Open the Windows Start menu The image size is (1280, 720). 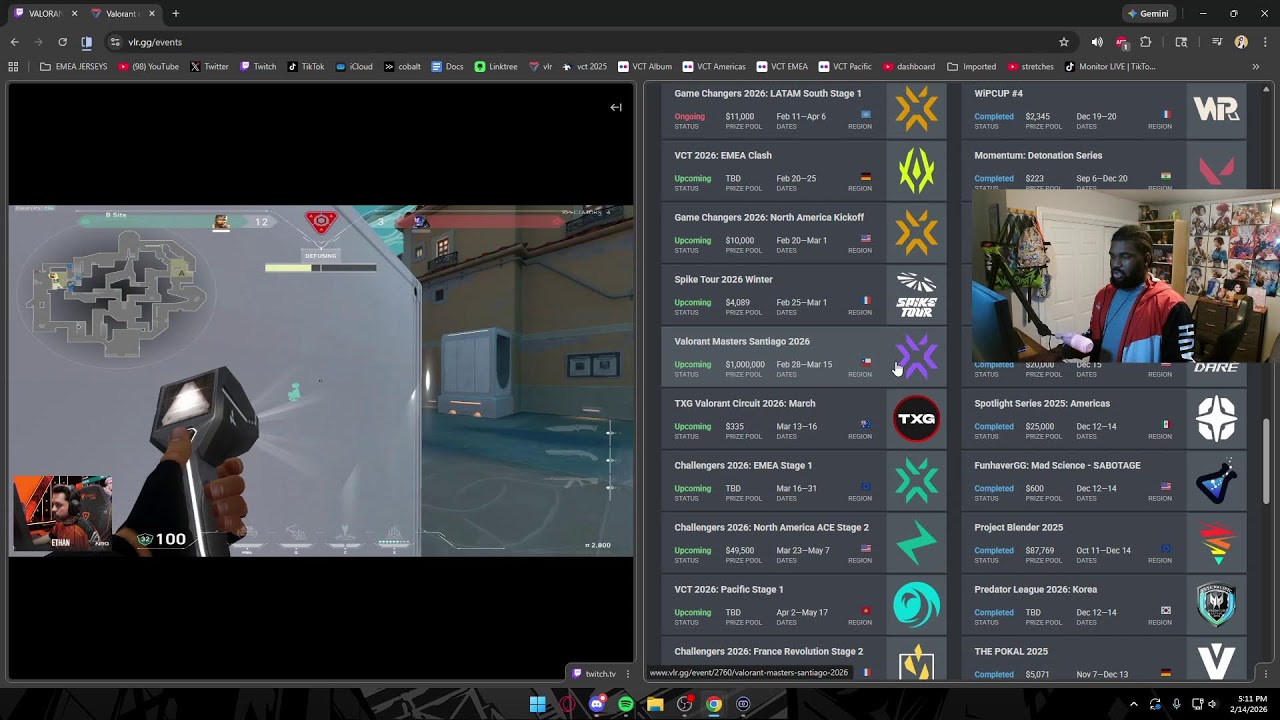(x=537, y=704)
